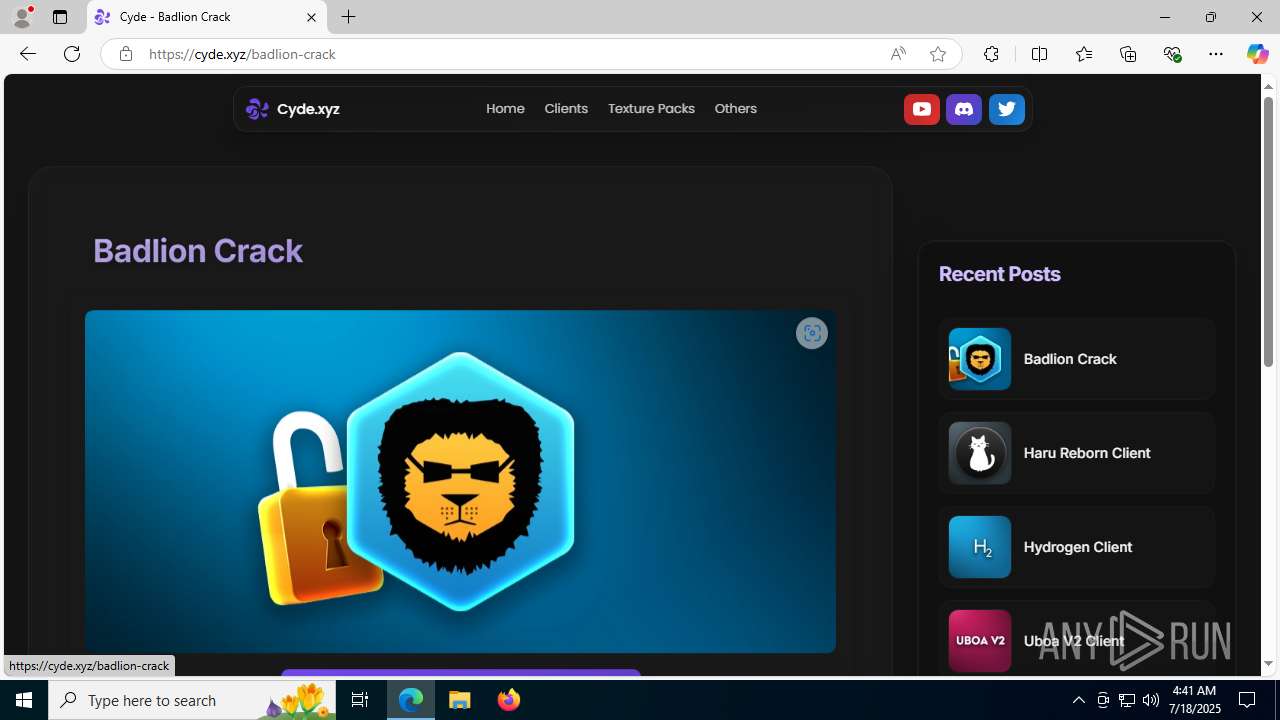1280x720 pixels.
Task: Select the Cyde - Badlion Crack tab
Action: point(207,17)
